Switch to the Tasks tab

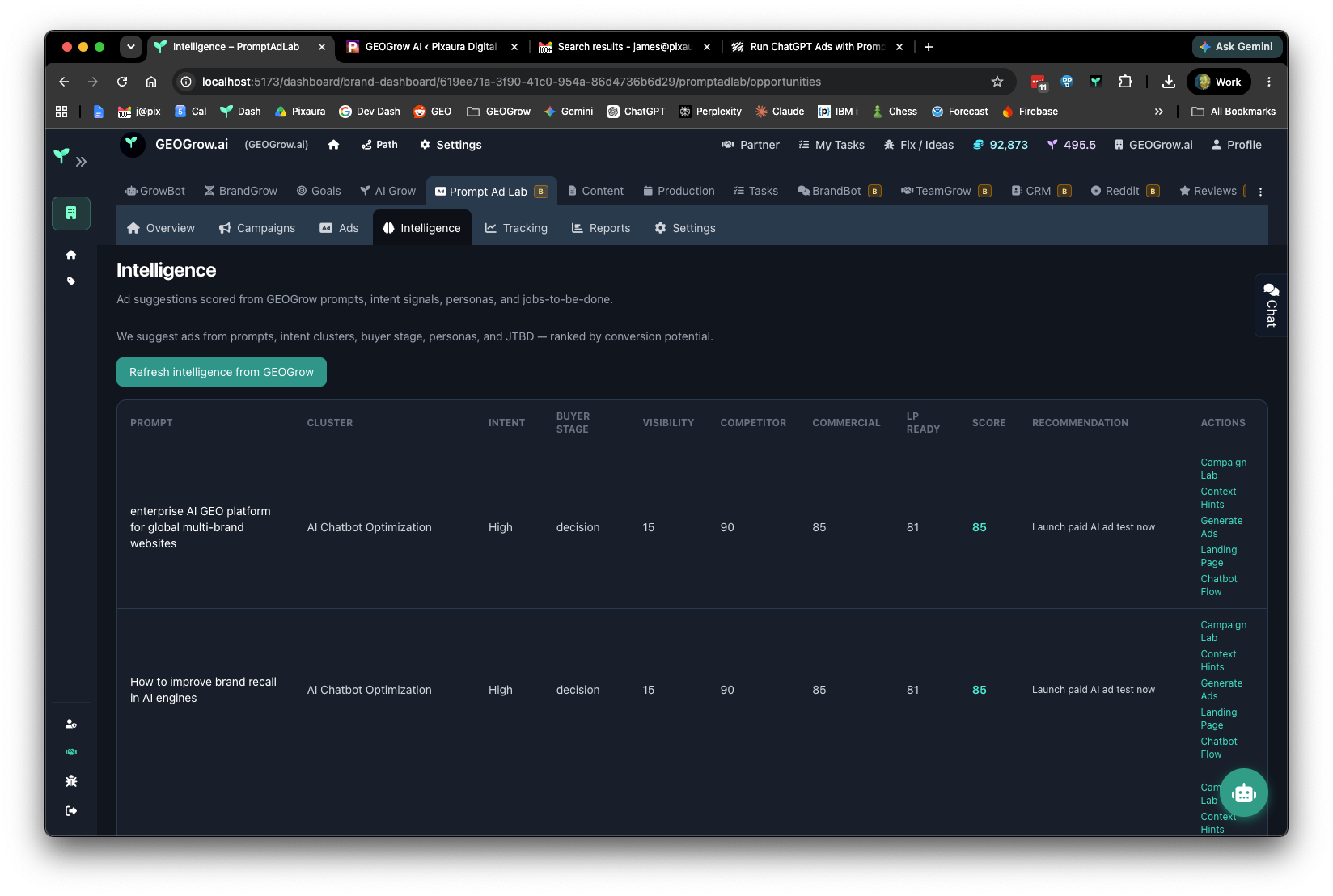point(756,191)
